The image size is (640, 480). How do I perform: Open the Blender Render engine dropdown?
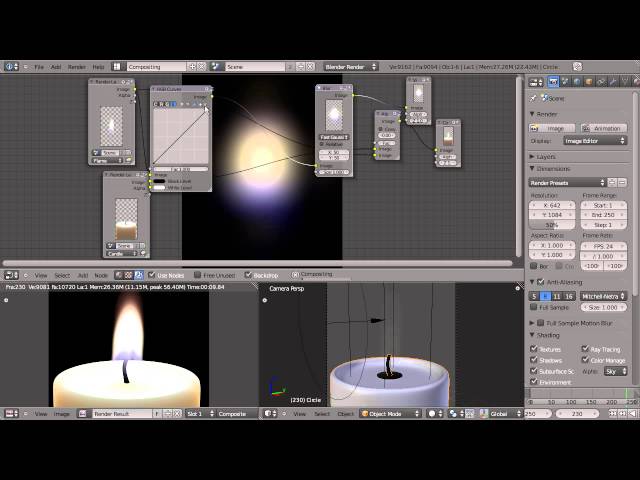(x=350, y=67)
